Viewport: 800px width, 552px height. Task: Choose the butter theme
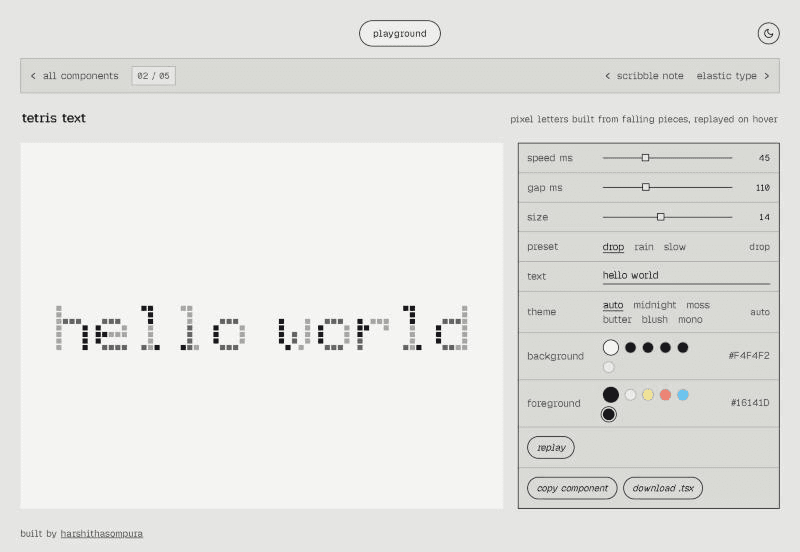[617, 320]
